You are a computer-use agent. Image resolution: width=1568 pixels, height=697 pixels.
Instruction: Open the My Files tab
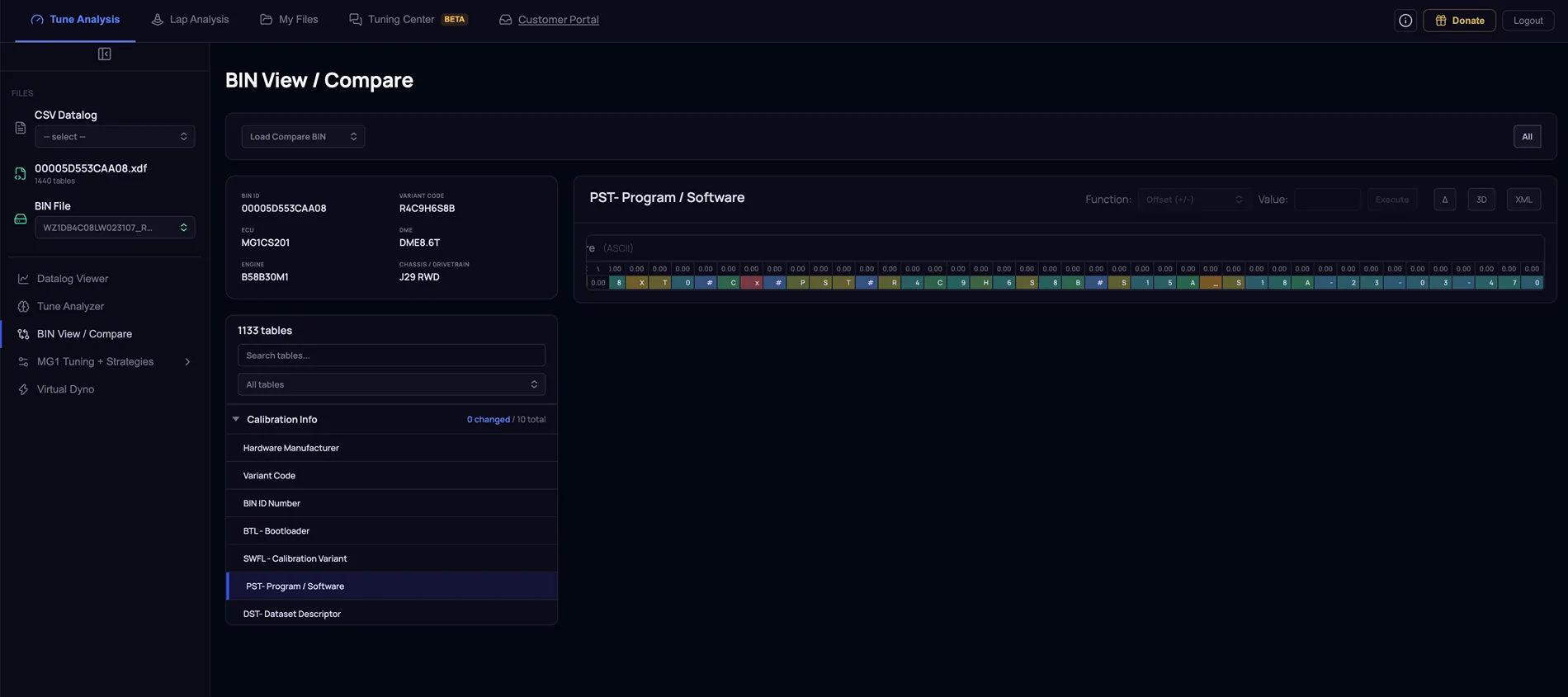pyautogui.click(x=289, y=20)
